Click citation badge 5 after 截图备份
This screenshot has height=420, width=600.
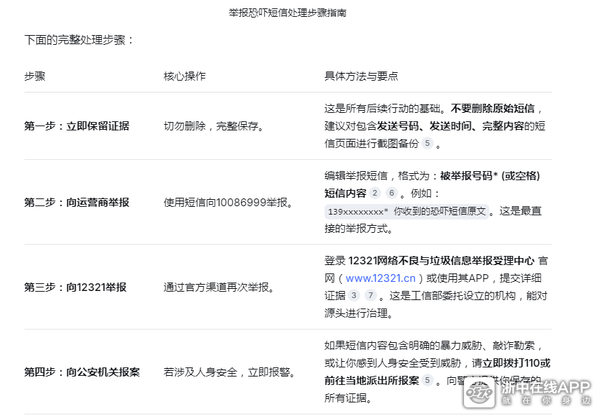[427, 144]
